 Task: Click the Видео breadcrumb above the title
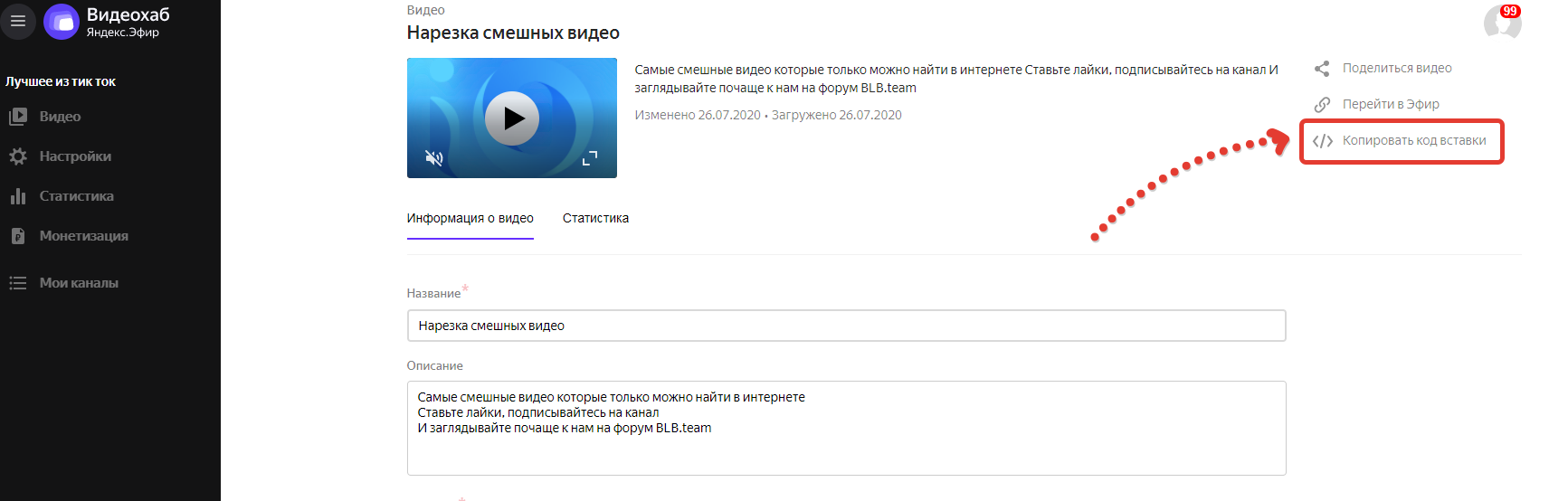425,10
